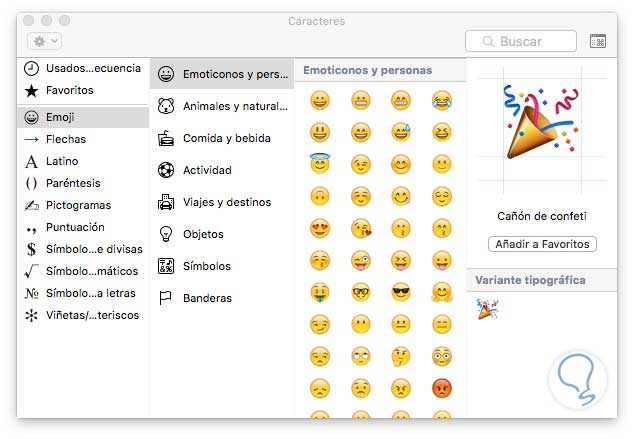Image resolution: width=634 pixels, height=439 pixels.
Task: Select the Pictogramas category
Action: coord(78,205)
